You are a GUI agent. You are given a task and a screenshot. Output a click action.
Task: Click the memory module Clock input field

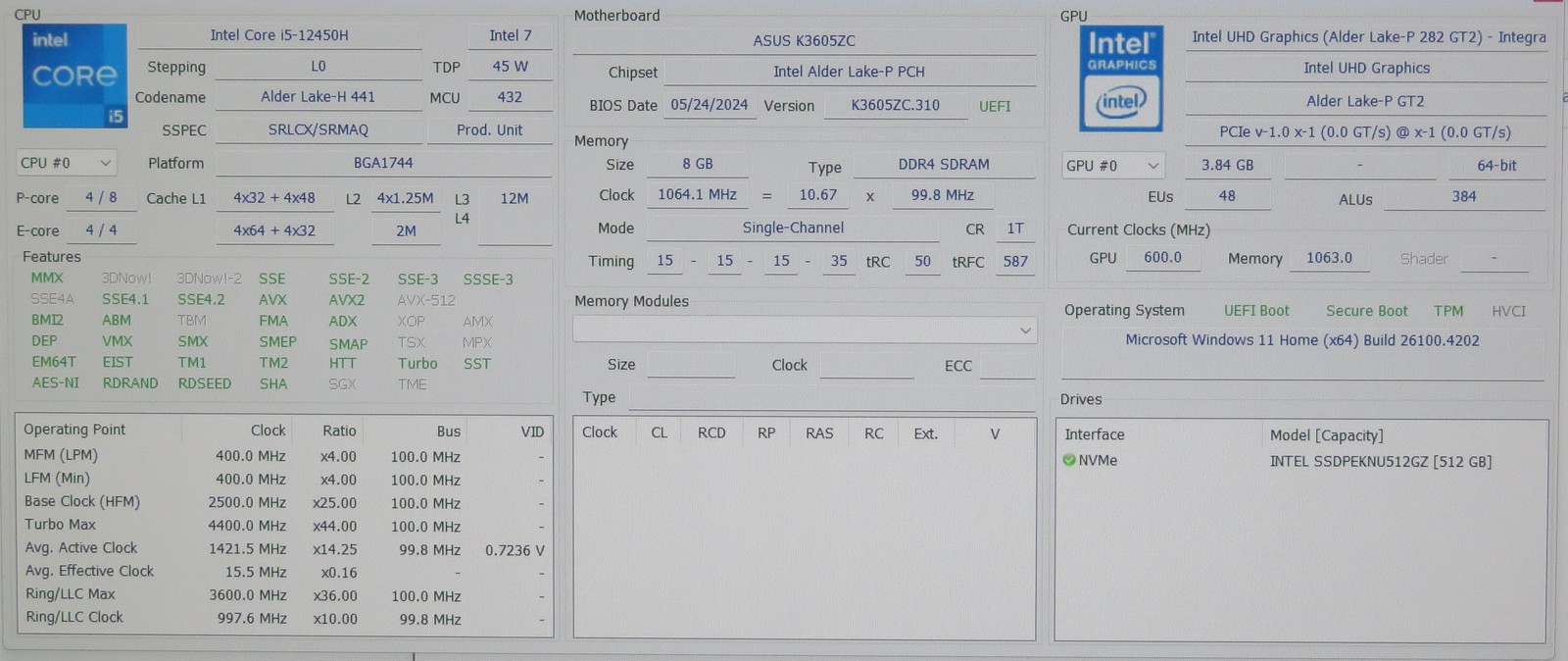coord(867,365)
